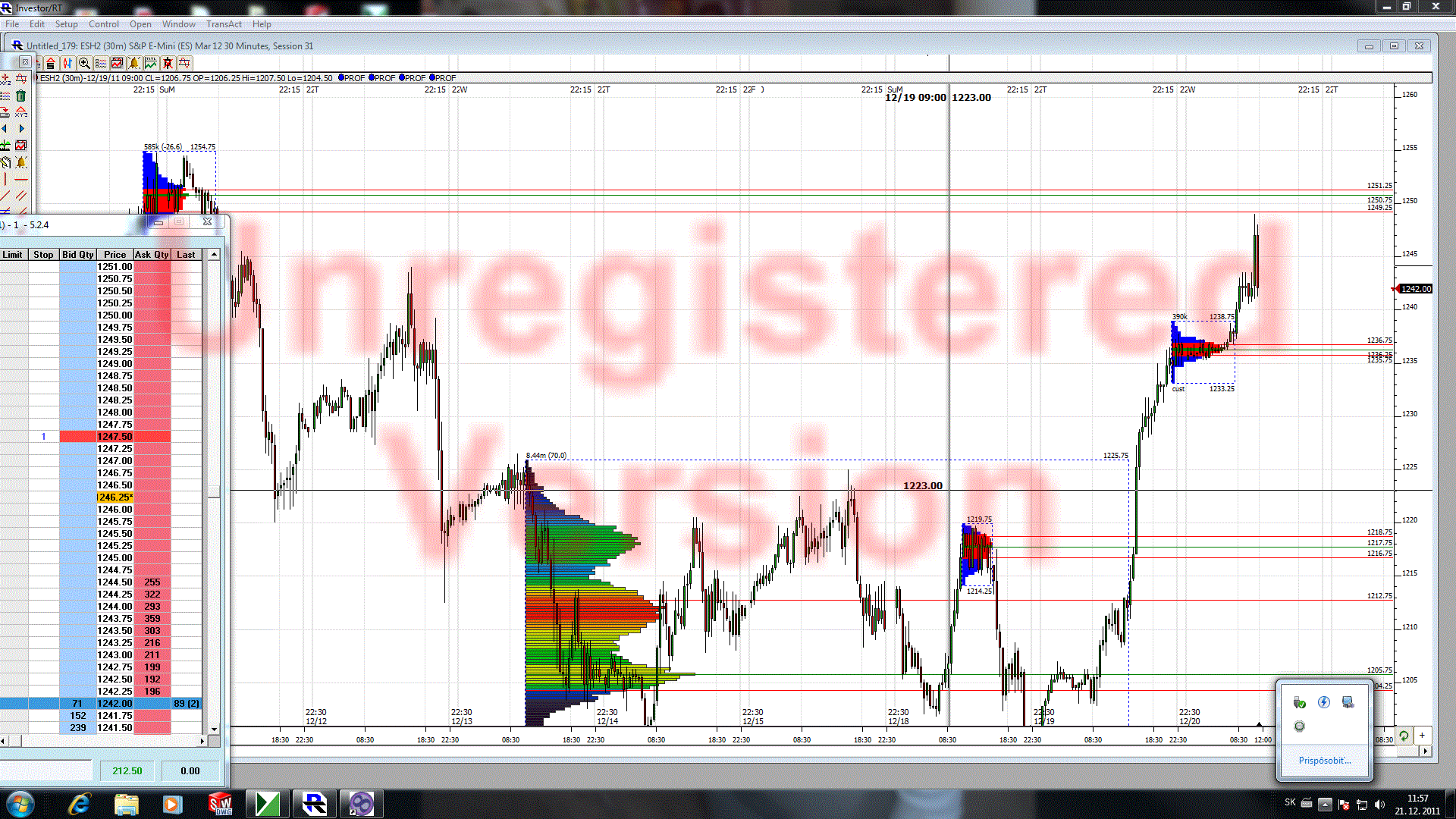Click the blue right arrow icon

click(21, 129)
